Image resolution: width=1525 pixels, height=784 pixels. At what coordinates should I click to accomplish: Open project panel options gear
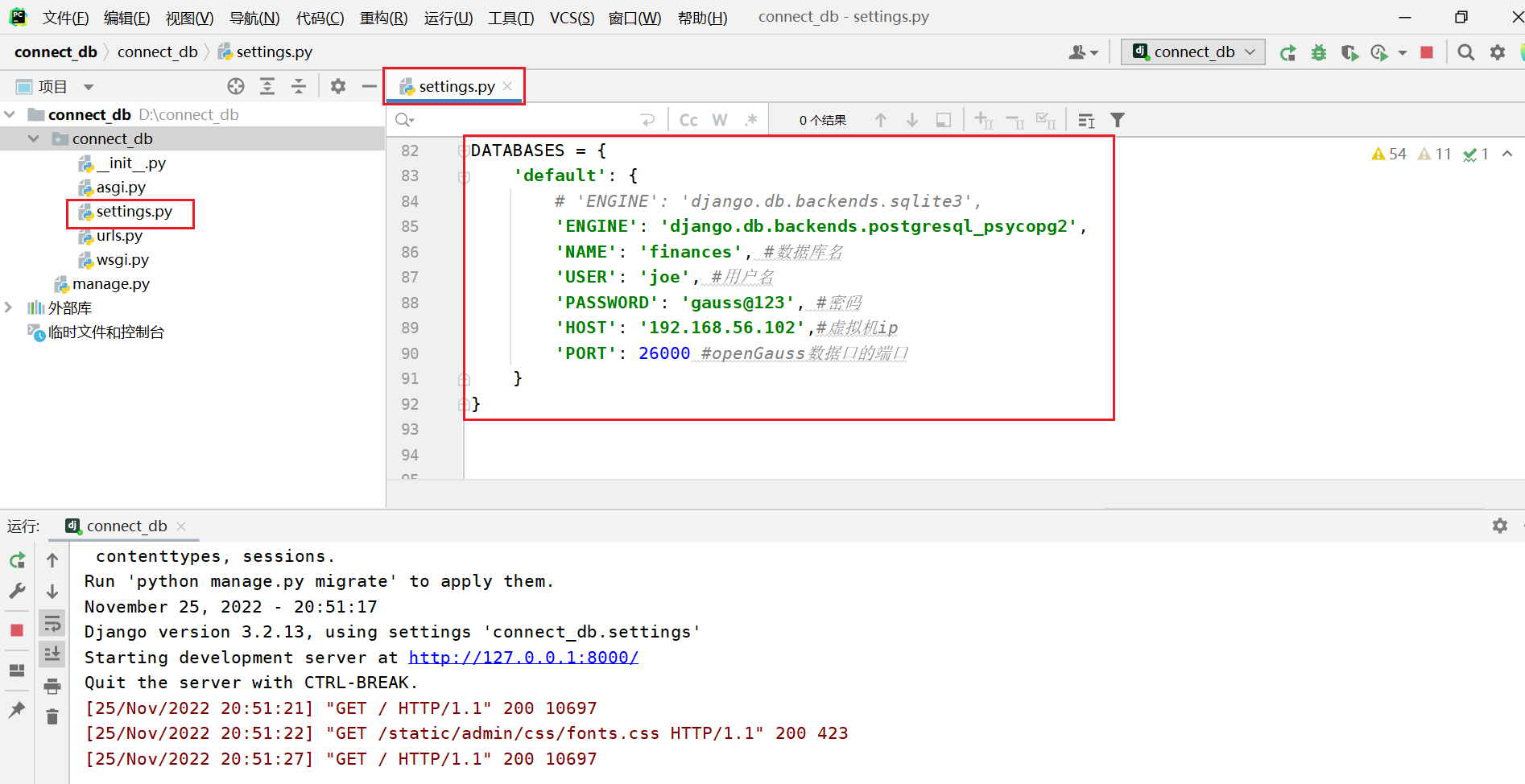coord(338,86)
